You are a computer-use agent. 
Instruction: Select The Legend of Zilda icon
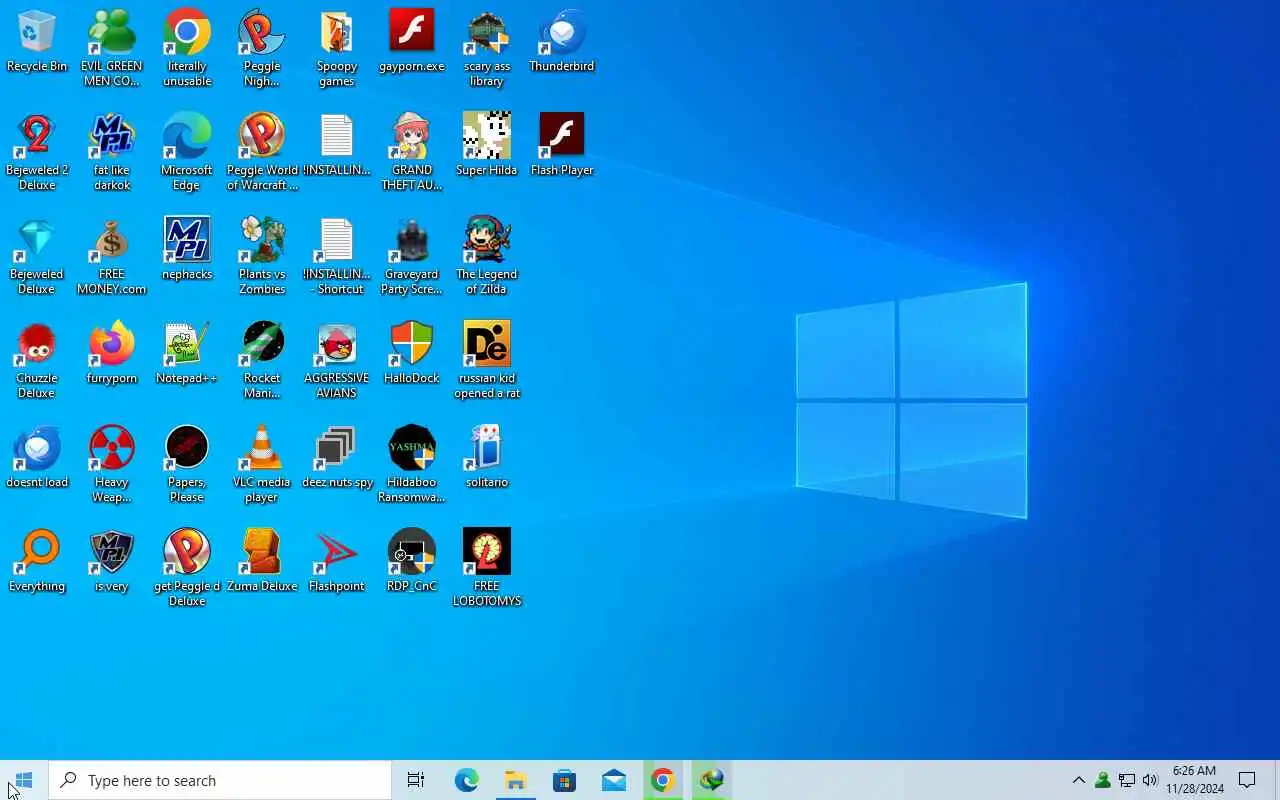point(487,257)
